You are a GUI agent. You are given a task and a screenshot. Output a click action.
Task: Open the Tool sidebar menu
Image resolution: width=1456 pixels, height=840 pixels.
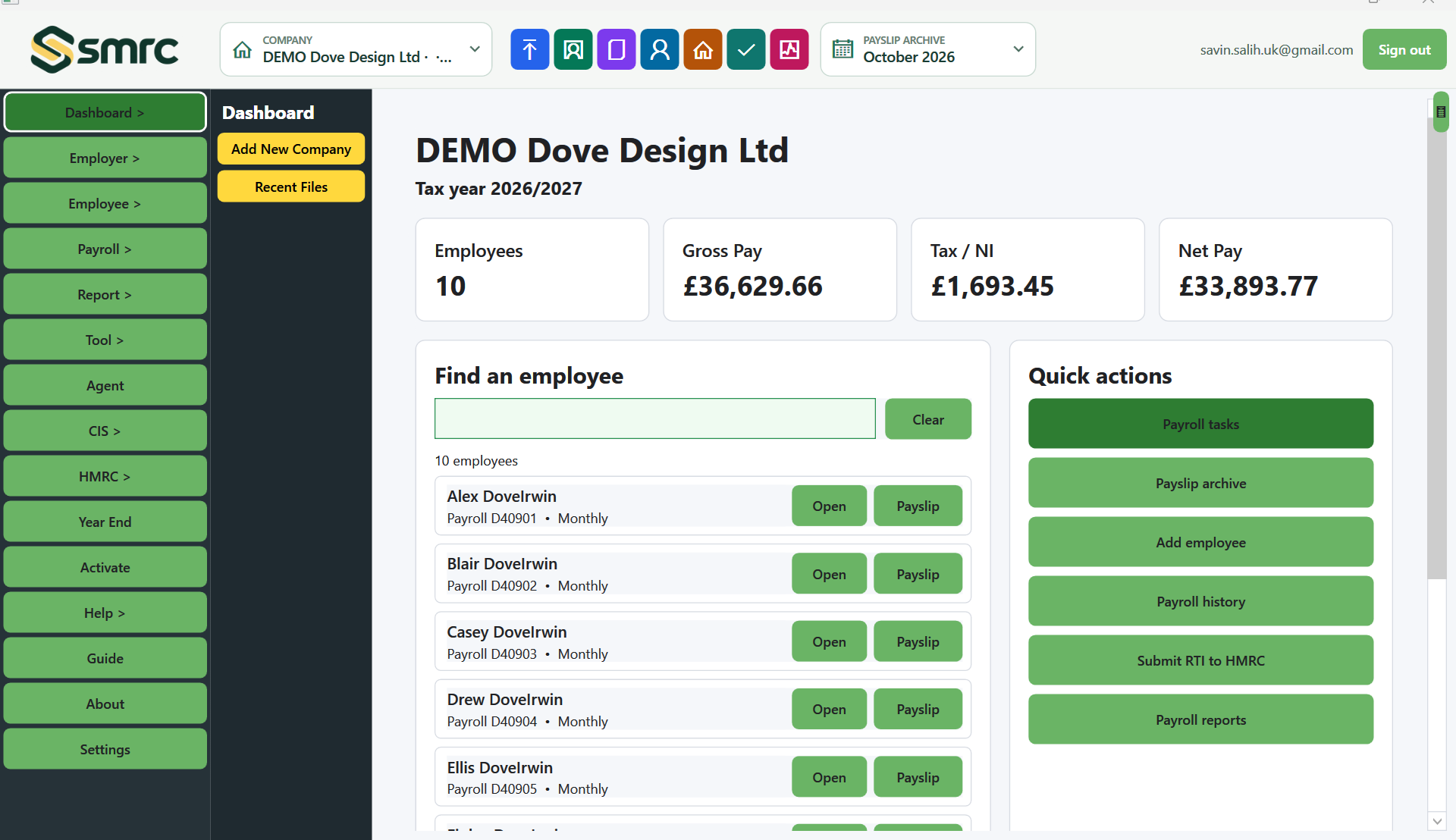pyautogui.click(x=105, y=340)
